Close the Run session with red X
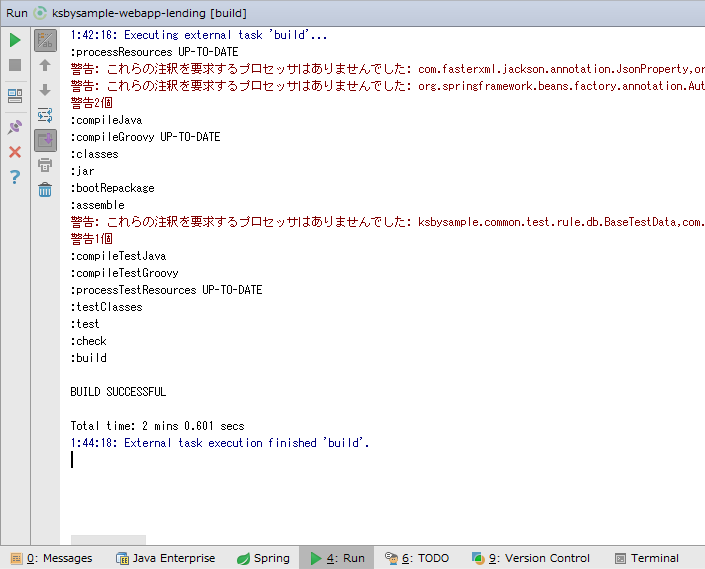This screenshot has height=569, width=705. 15,152
